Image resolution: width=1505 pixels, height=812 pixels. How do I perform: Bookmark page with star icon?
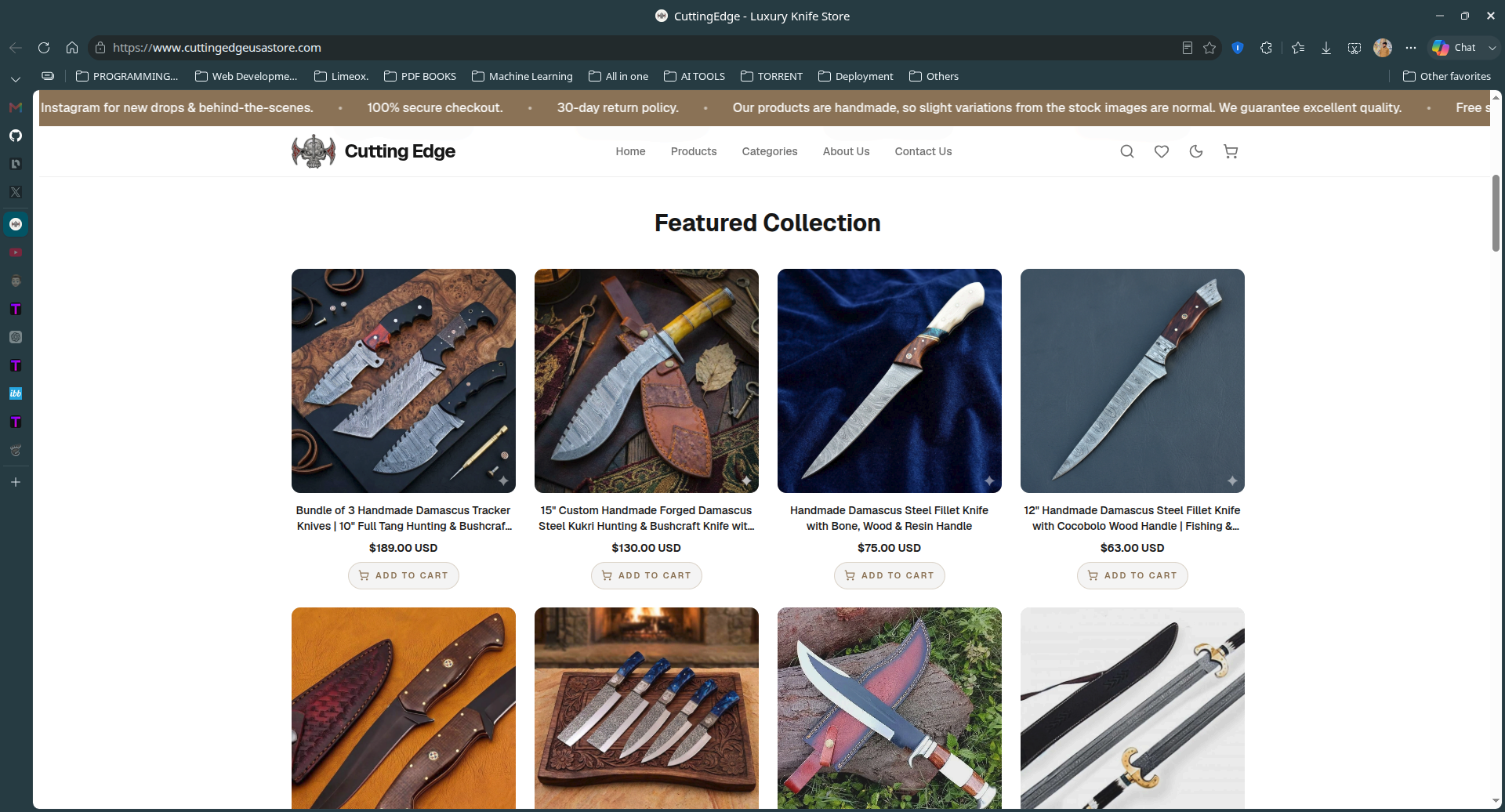click(1209, 48)
